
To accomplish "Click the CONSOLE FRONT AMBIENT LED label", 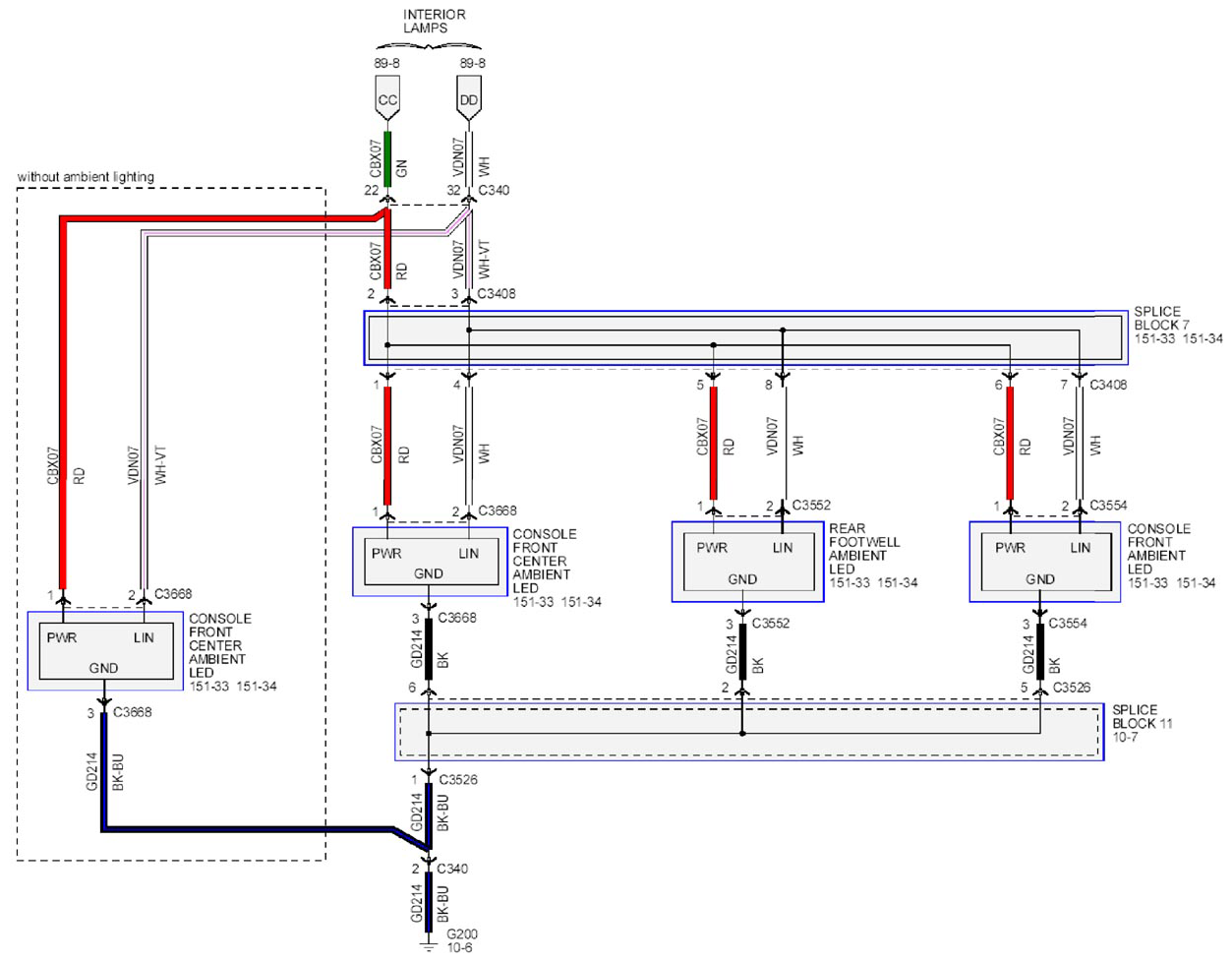I will click(1158, 549).
